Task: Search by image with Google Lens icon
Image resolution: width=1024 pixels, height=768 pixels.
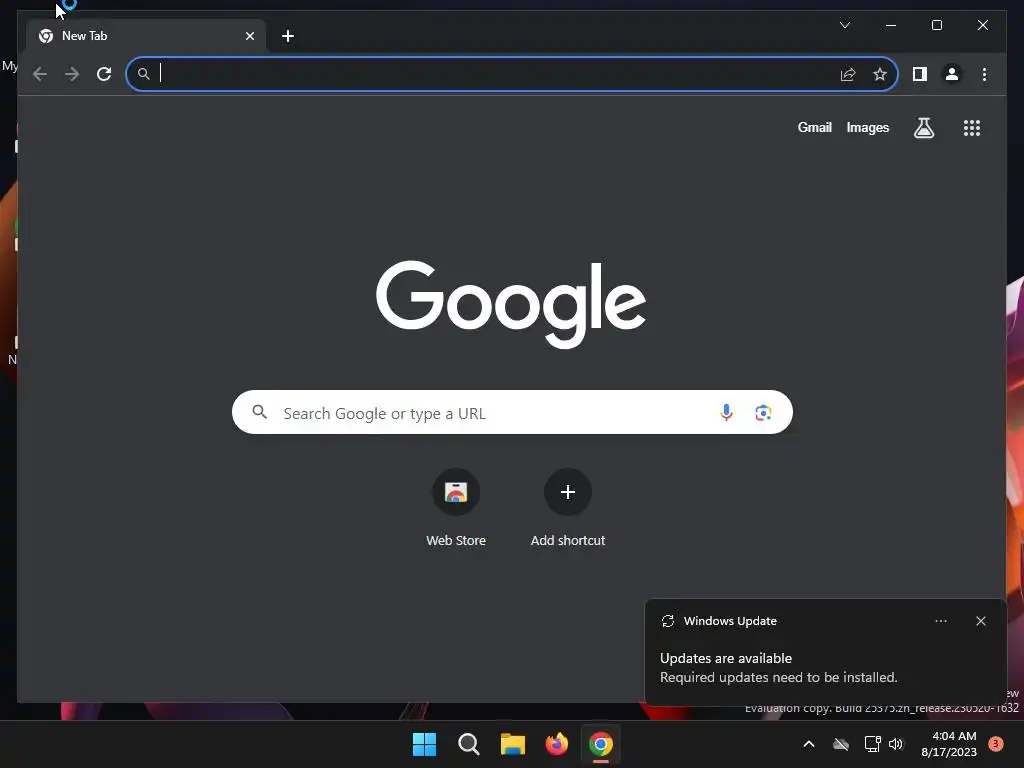Action: tap(763, 412)
